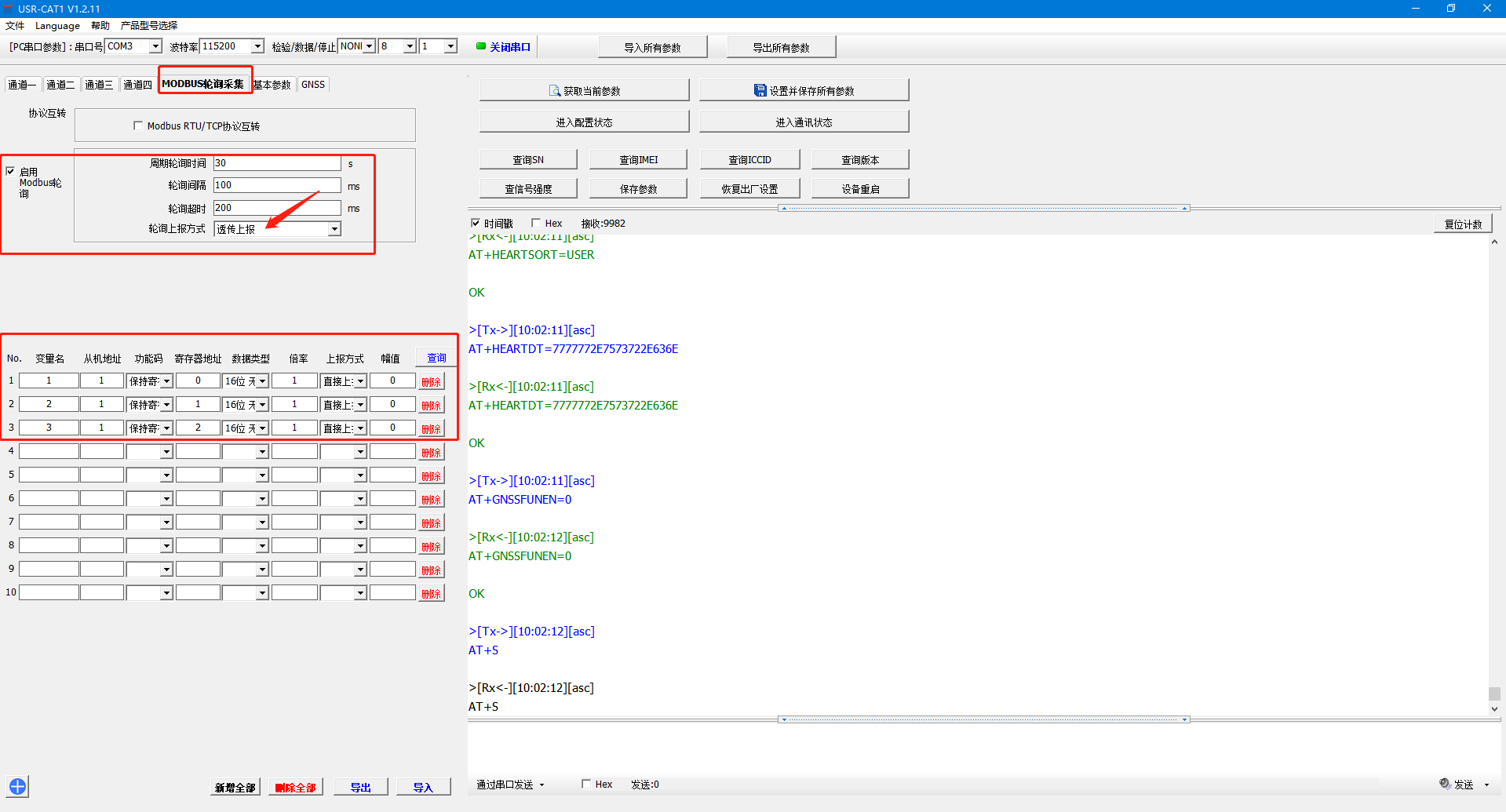Click the send icon next to 发送
The width and height of the screenshot is (1506, 812).
[x=1445, y=784]
